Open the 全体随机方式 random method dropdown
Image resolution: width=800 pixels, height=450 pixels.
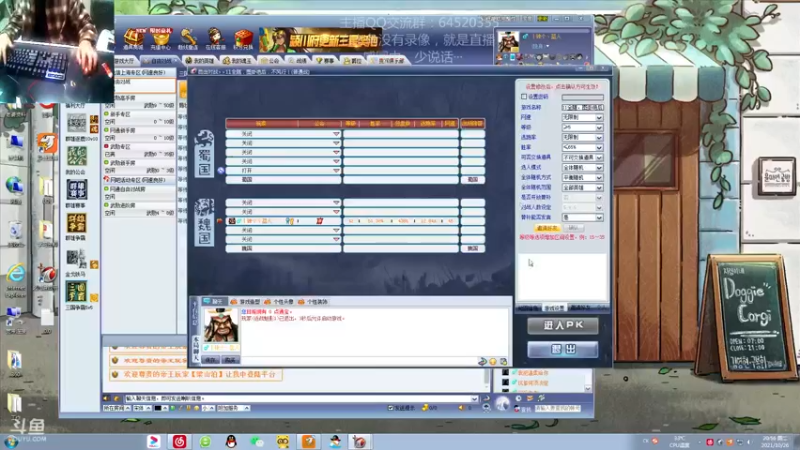(583, 178)
